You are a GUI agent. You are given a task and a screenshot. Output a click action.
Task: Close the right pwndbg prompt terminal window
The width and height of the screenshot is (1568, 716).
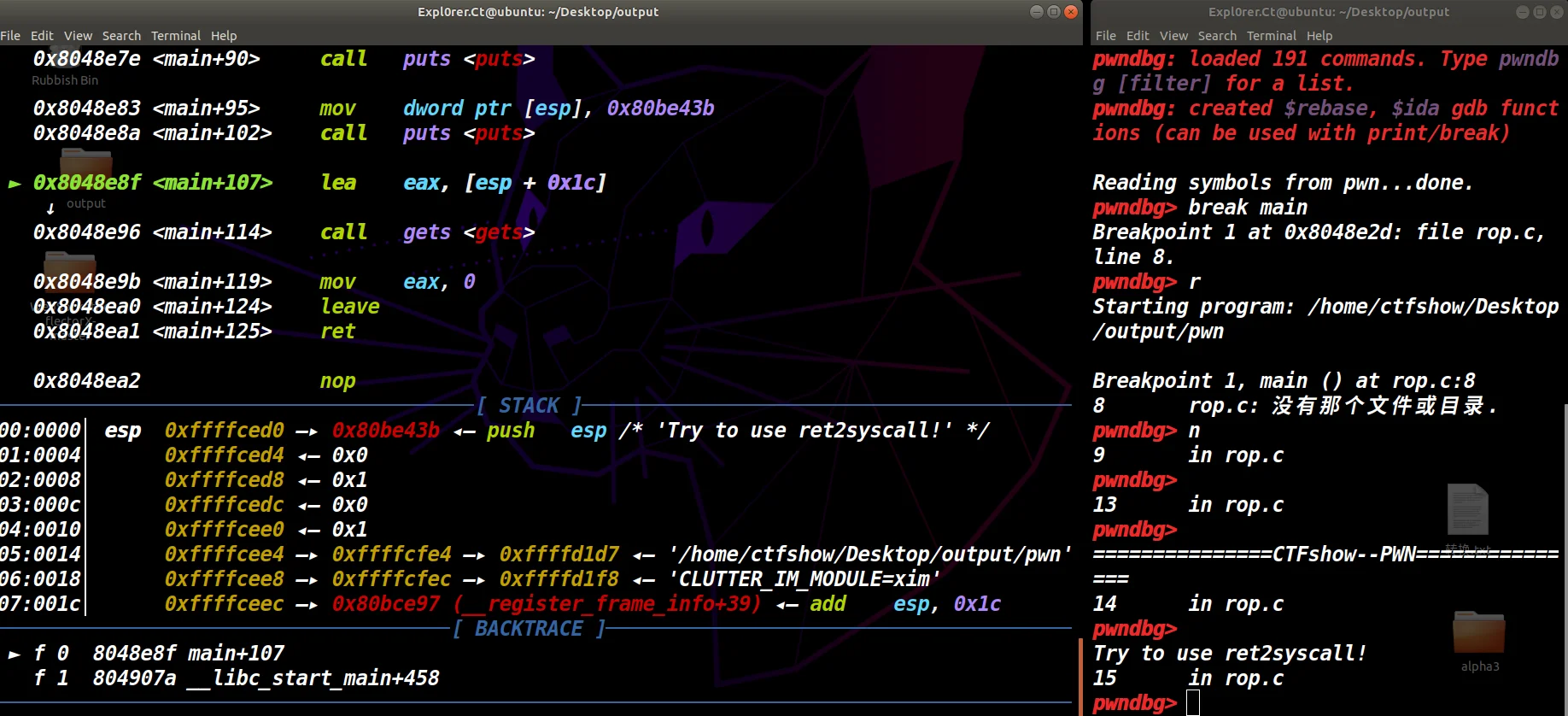point(1557,12)
